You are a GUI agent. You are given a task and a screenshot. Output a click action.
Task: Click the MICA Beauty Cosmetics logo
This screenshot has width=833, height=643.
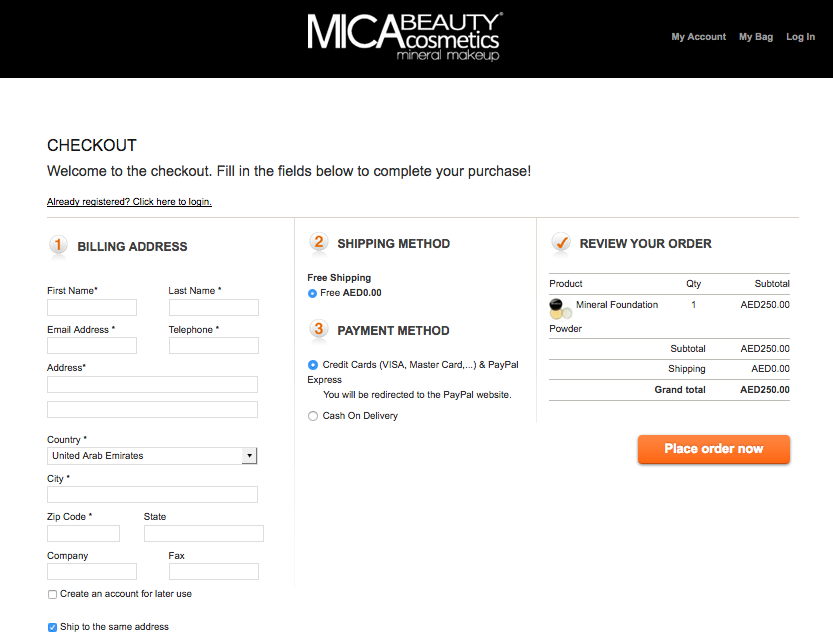pos(404,37)
